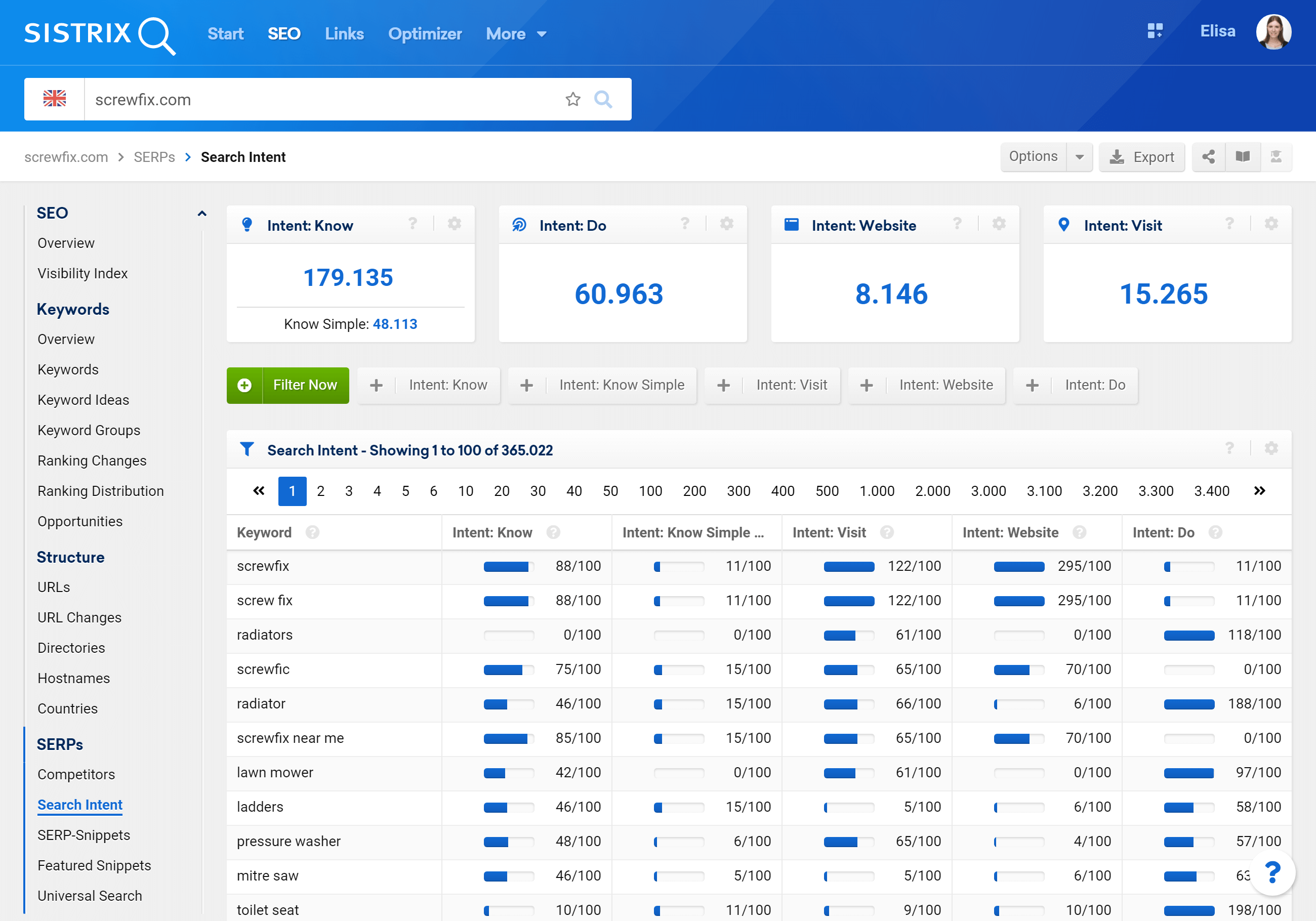Click info icon next to Intent: Visit column

click(887, 532)
